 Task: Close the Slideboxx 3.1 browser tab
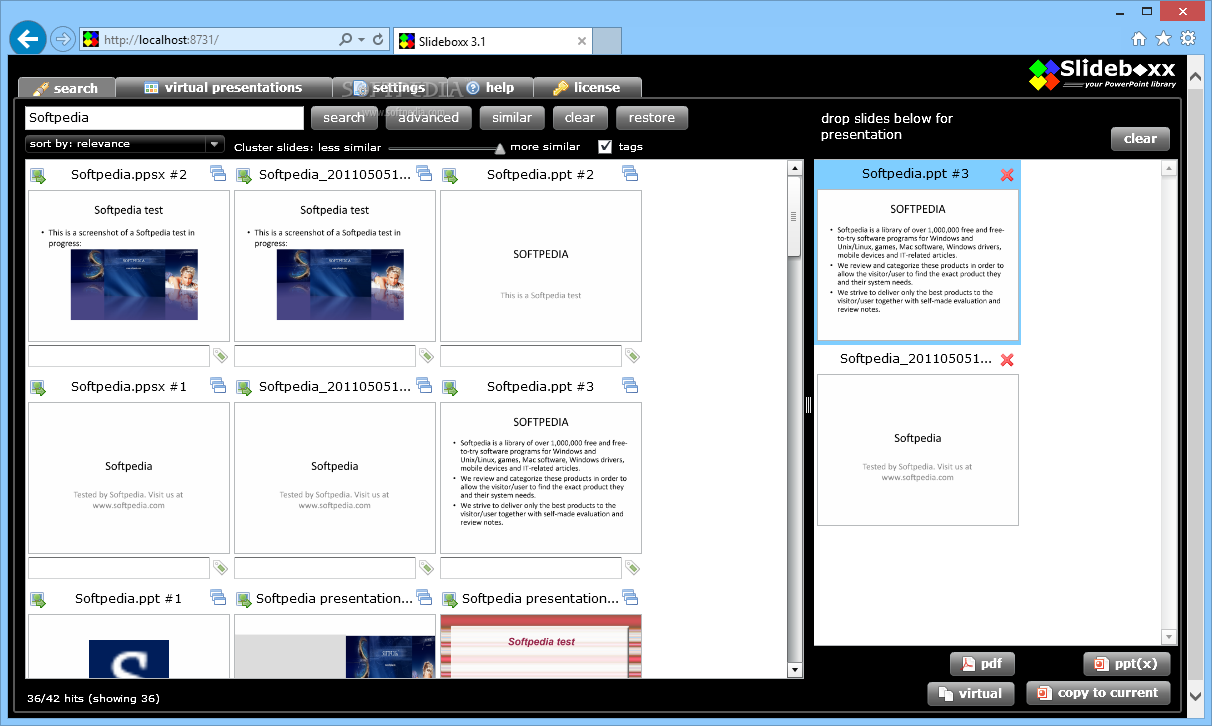point(582,41)
